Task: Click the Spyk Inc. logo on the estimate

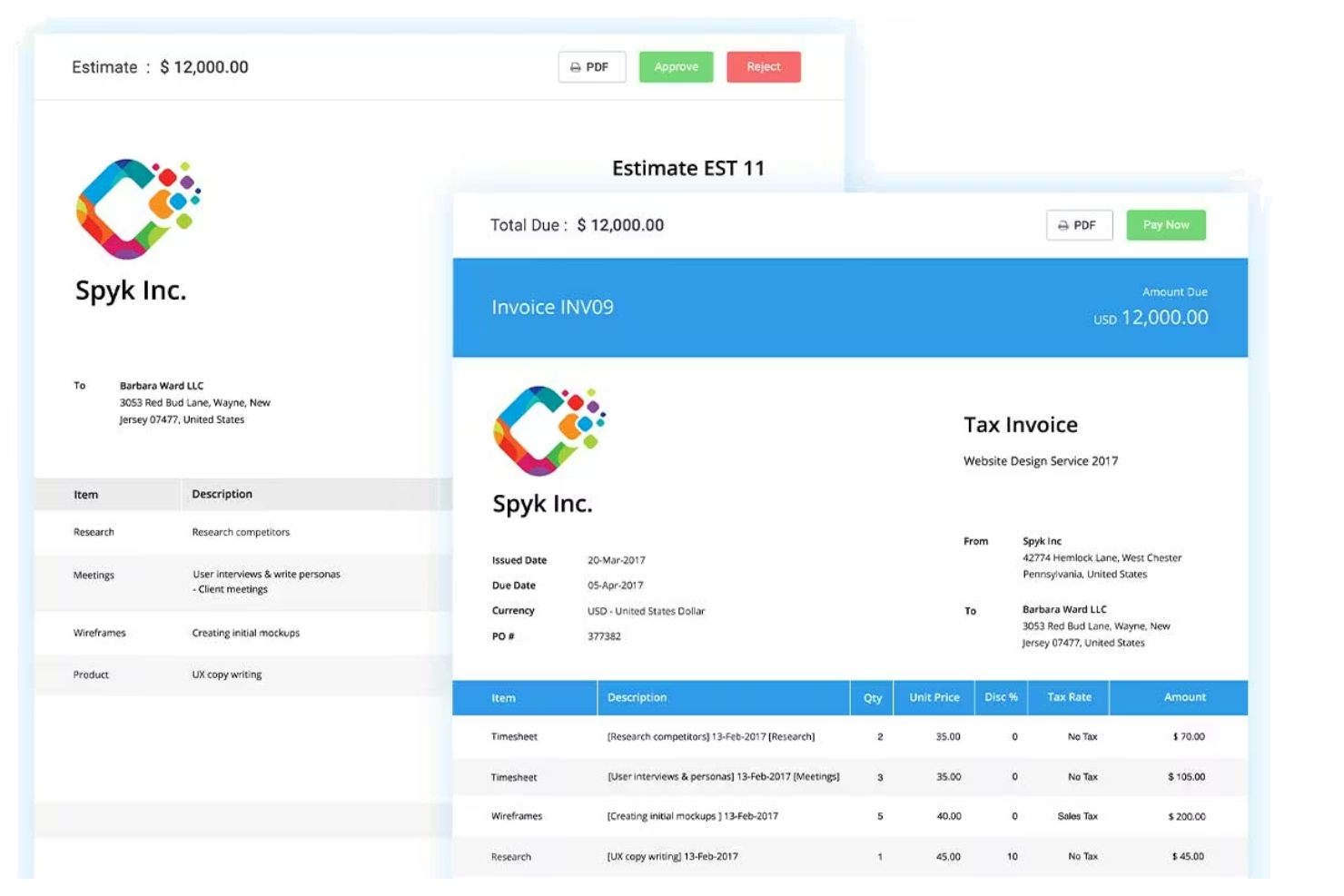Action: pos(138,209)
